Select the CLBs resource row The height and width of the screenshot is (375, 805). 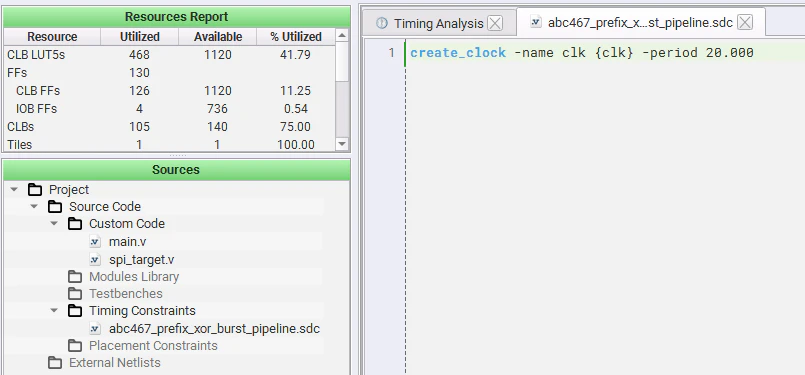(169, 127)
